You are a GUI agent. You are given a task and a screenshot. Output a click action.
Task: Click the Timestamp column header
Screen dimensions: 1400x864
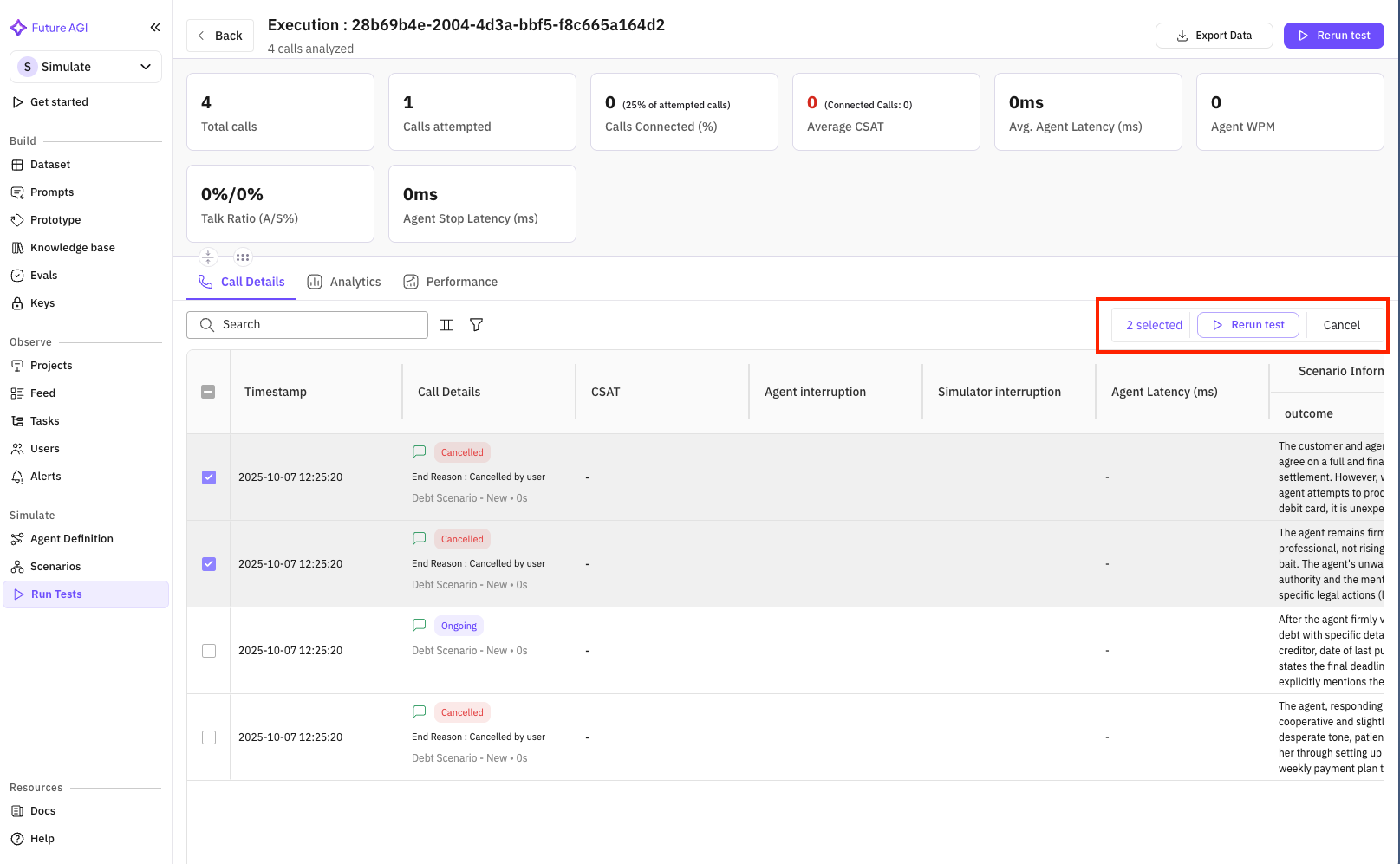click(x=276, y=392)
